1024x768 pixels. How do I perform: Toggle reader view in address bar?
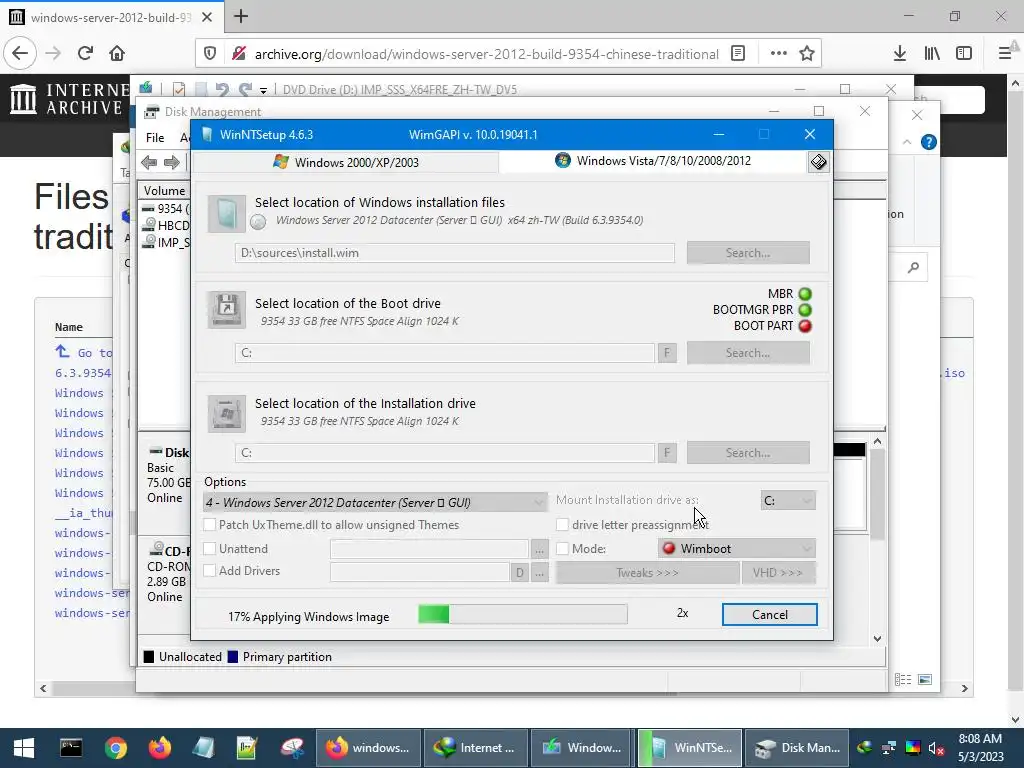pos(738,53)
